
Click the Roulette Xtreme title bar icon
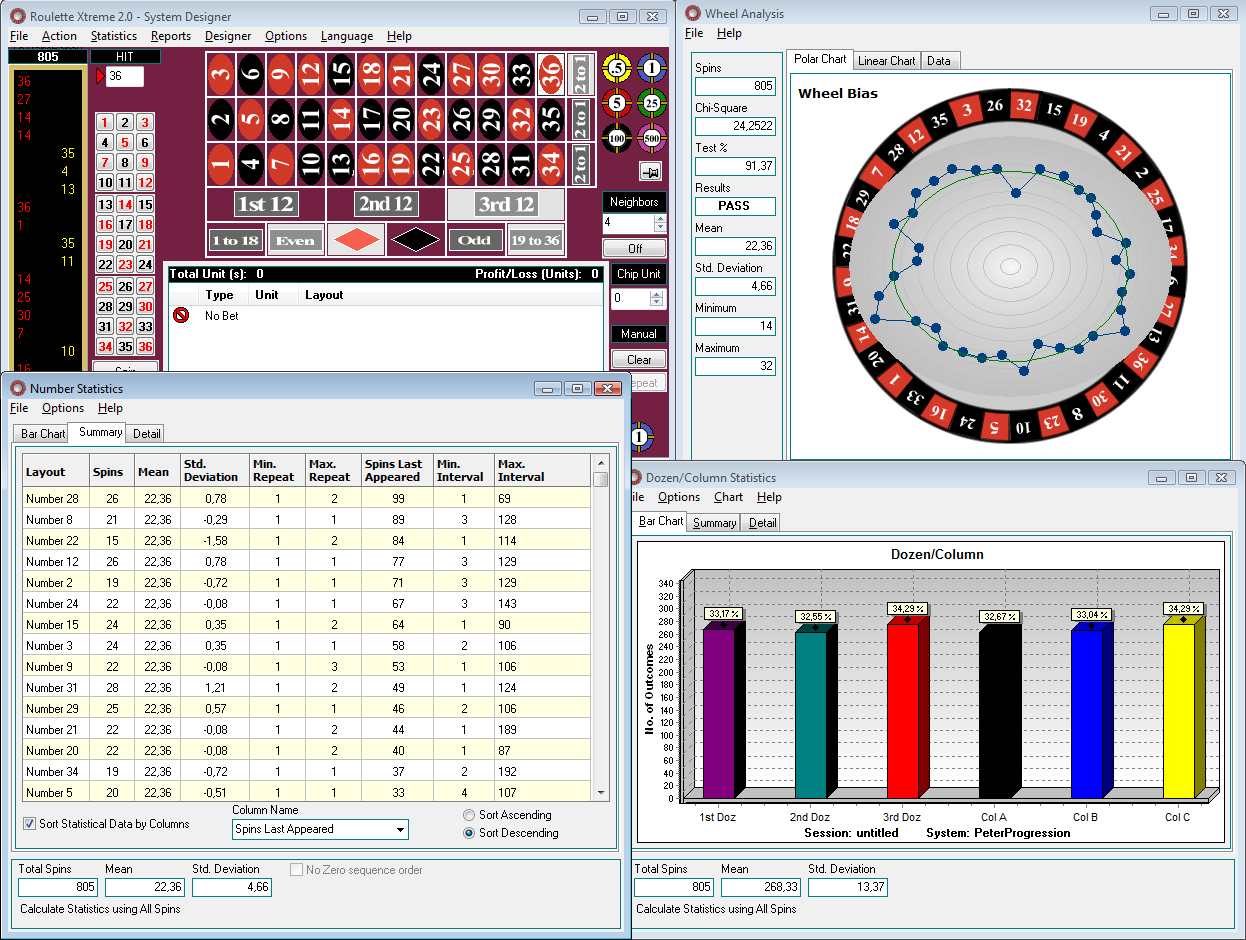[17, 16]
